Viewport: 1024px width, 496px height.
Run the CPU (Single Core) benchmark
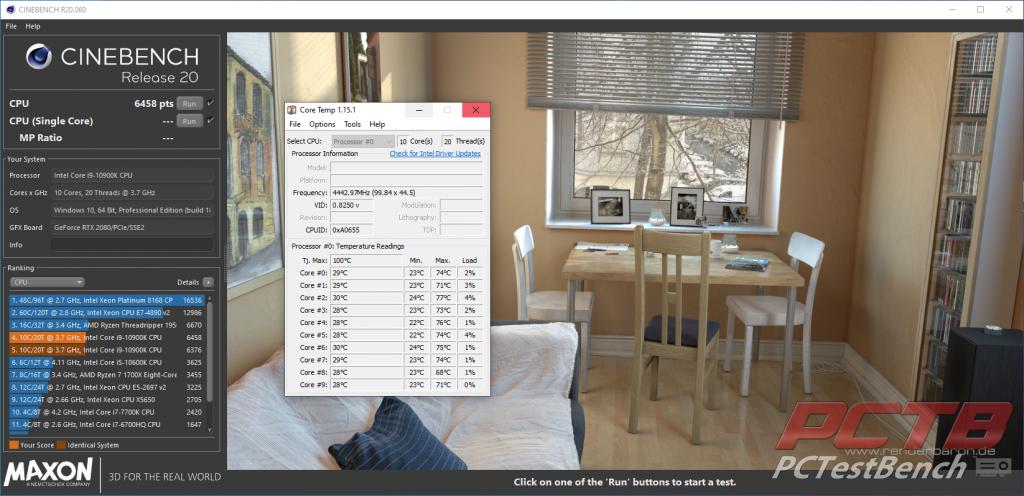(189, 121)
